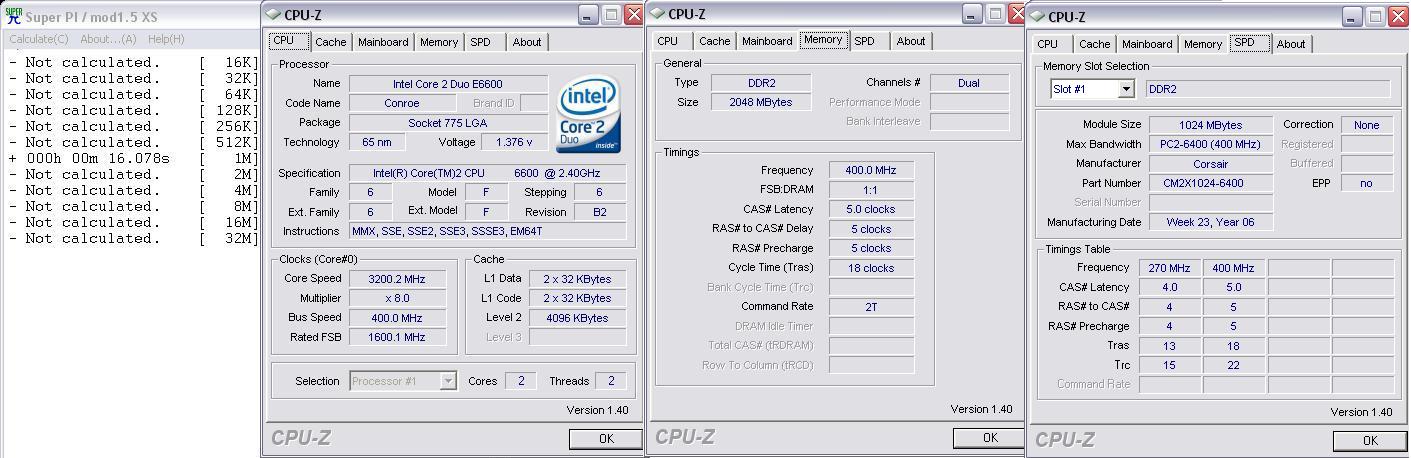This screenshot has width=1411, height=458.
Task: Click the SPD window's CPU-Z title icon
Action: tap(1038, 17)
